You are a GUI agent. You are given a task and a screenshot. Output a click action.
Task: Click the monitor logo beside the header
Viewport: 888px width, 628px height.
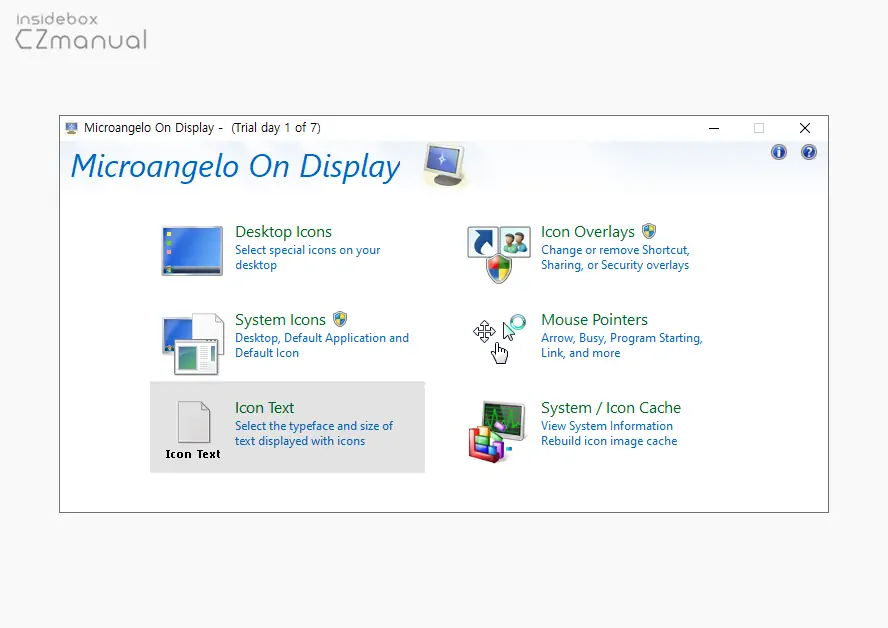[443, 164]
